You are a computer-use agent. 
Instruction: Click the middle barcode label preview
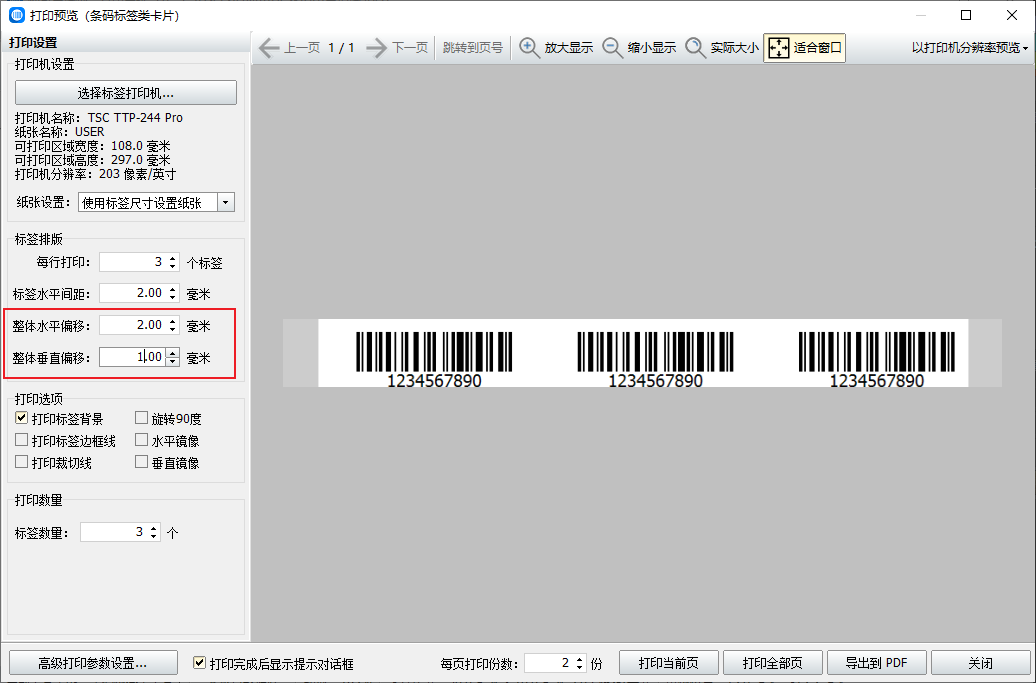click(655, 359)
